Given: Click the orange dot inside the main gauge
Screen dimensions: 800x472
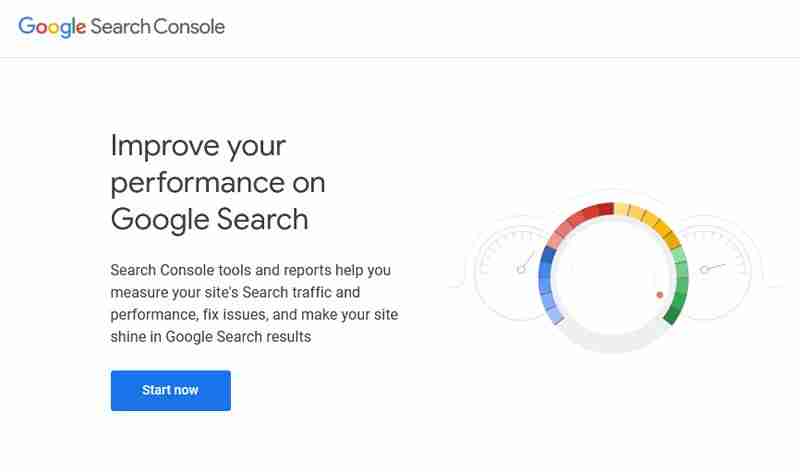Looking at the screenshot, I should pos(660,295).
